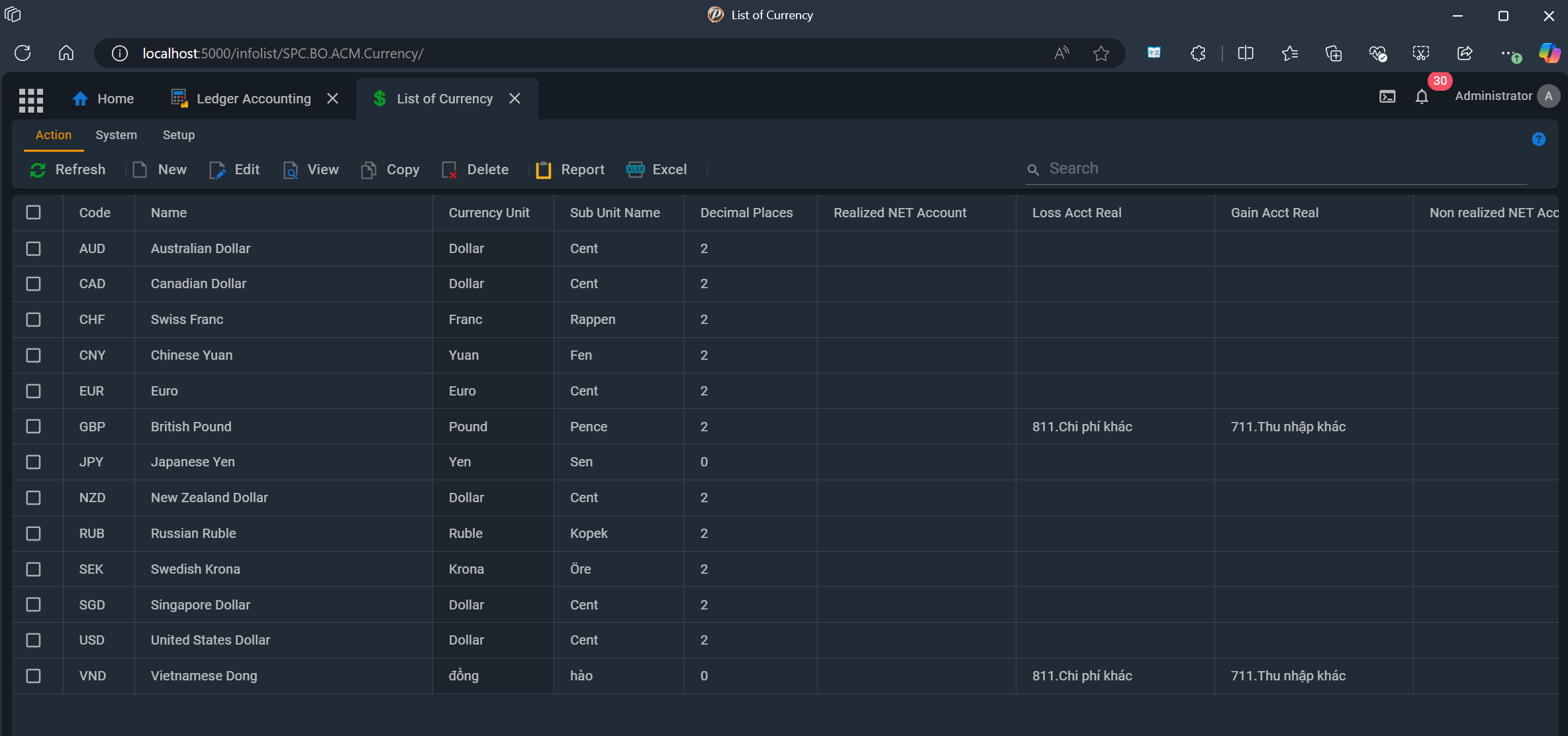Open browser extensions puzzle icon
Screen dimensions: 1568x736
pyautogui.click(x=1198, y=53)
